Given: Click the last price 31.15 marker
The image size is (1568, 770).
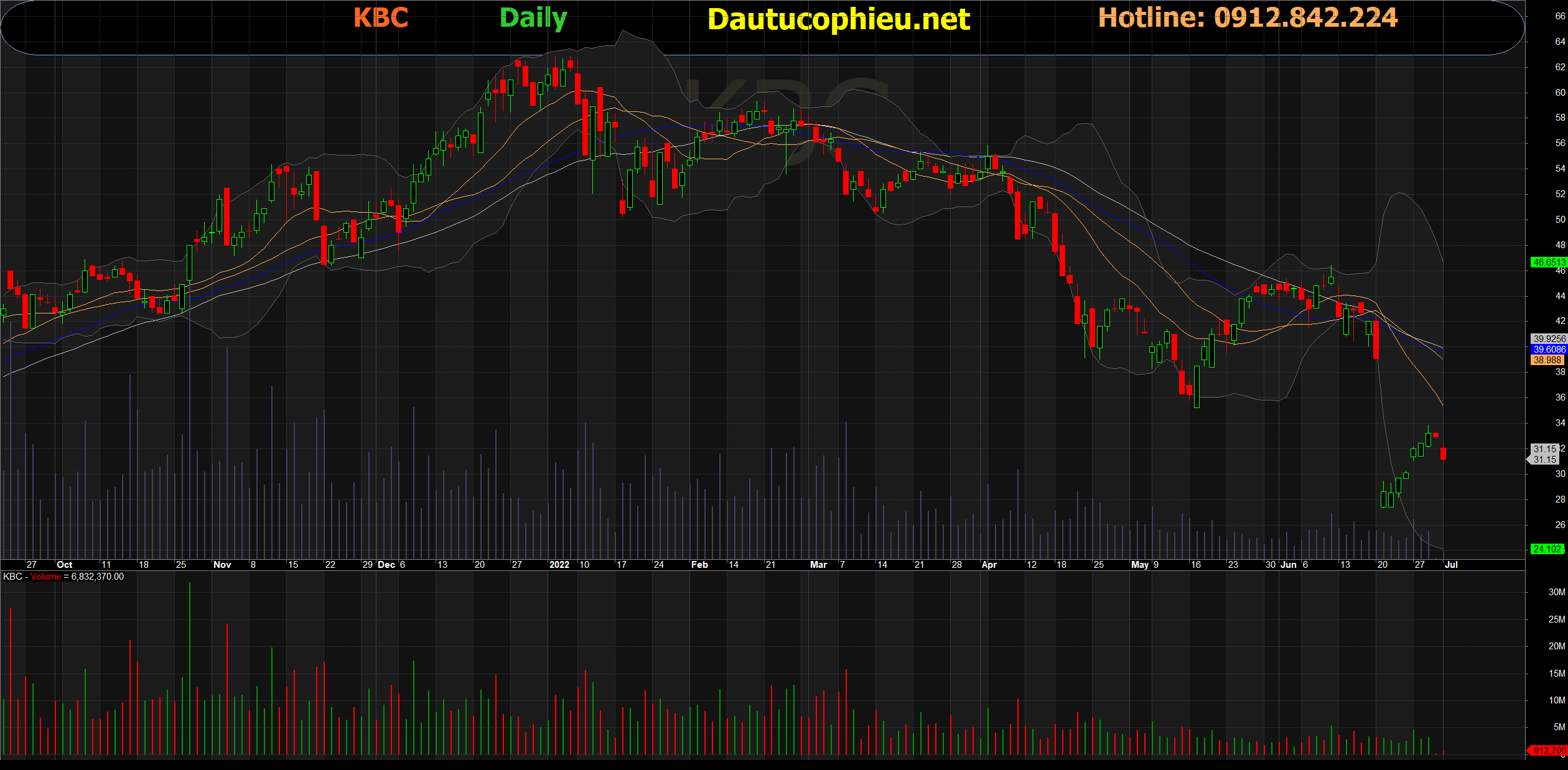Looking at the screenshot, I should pyautogui.click(x=1544, y=460).
